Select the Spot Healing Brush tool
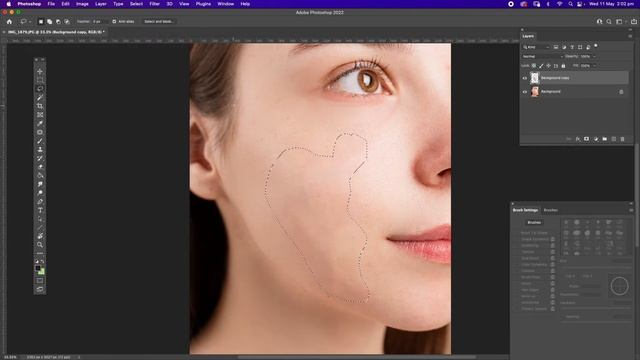Image resolution: width=640 pixels, height=360 pixels. tap(40, 132)
